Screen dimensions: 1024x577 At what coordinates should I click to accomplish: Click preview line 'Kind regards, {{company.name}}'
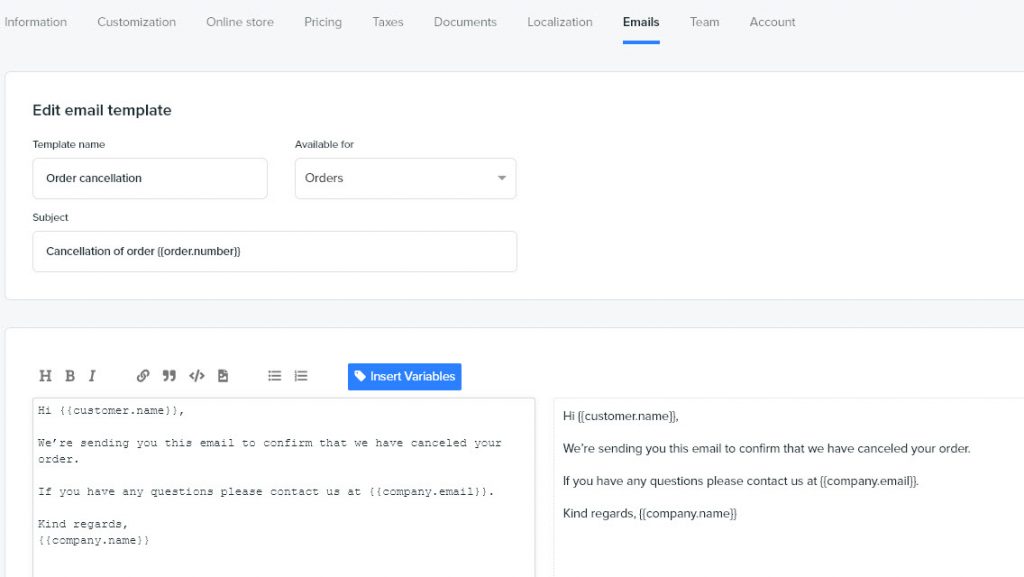pyautogui.click(x=650, y=514)
